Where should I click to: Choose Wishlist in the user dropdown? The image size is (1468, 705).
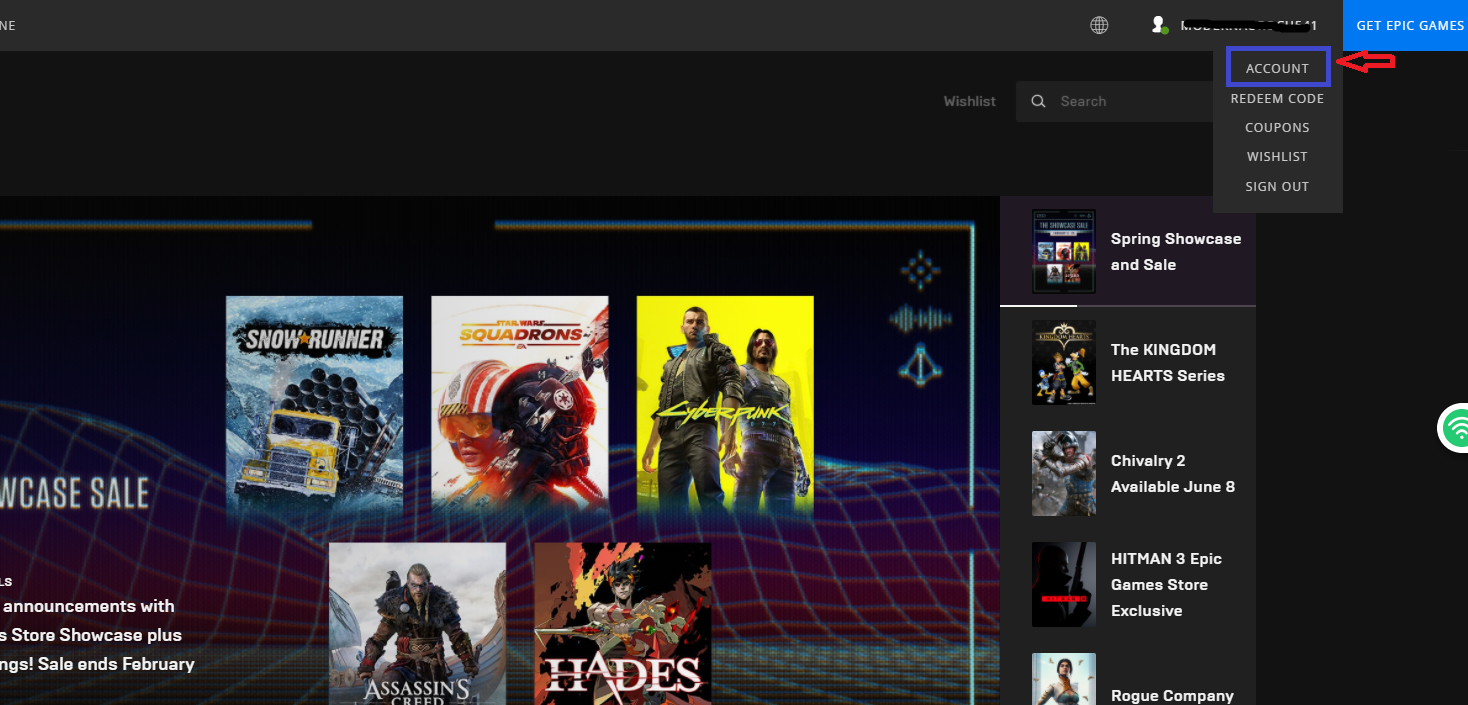click(1277, 157)
